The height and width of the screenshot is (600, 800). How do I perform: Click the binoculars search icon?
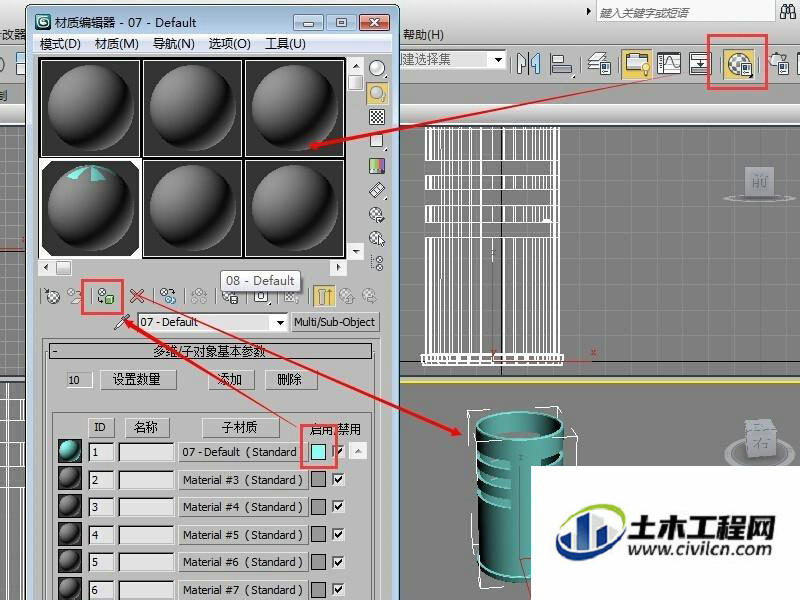[x=788, y=11]
